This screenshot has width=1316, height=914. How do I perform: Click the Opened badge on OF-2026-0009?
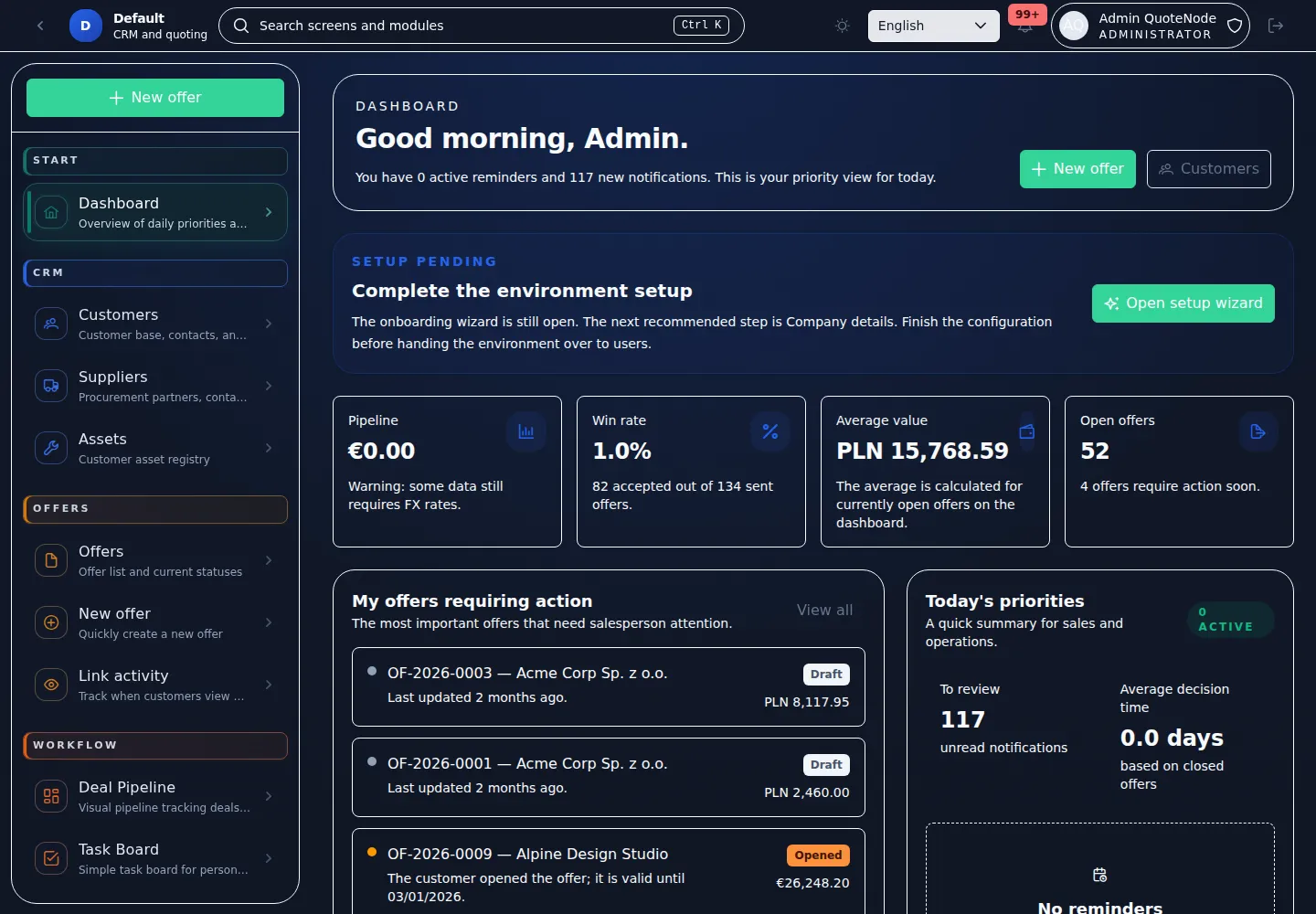[818, 856]
